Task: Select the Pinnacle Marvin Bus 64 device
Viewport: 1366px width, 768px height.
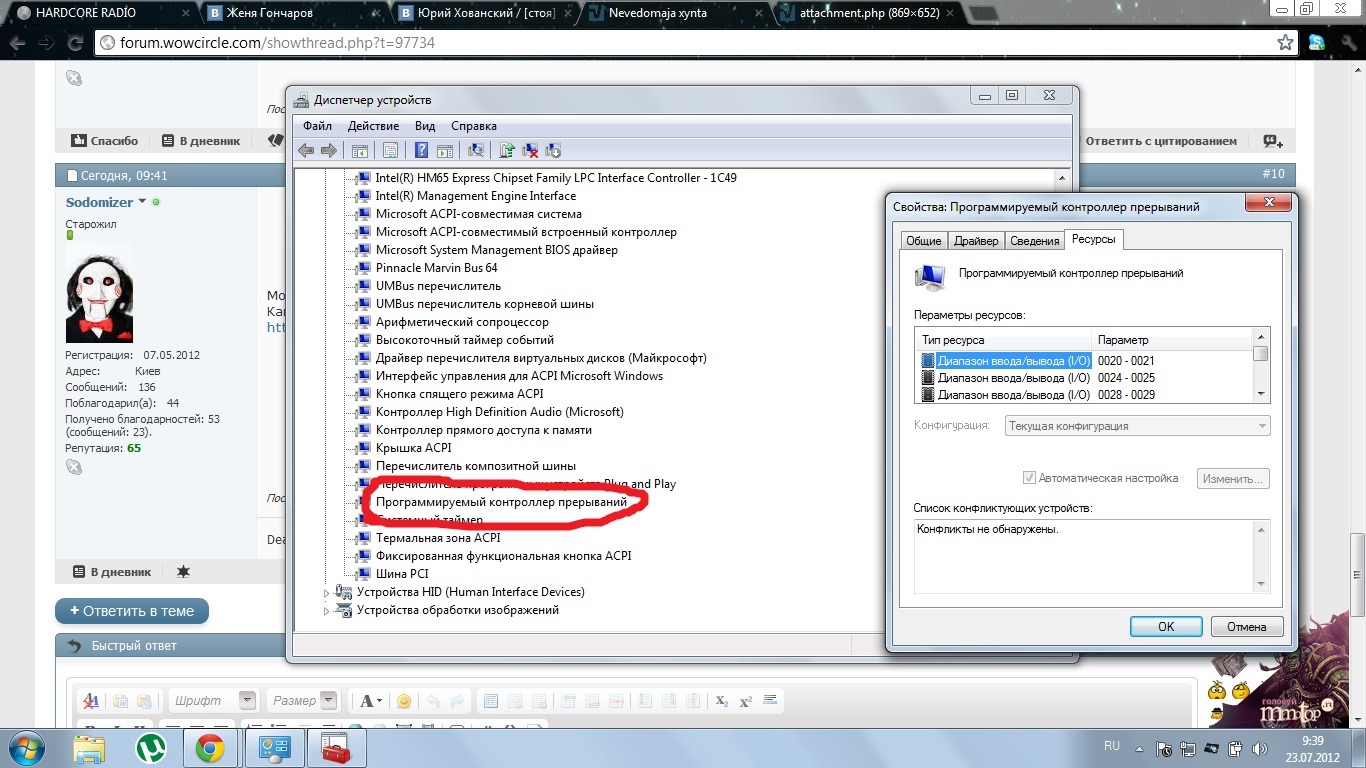Action: pos(436,268)
